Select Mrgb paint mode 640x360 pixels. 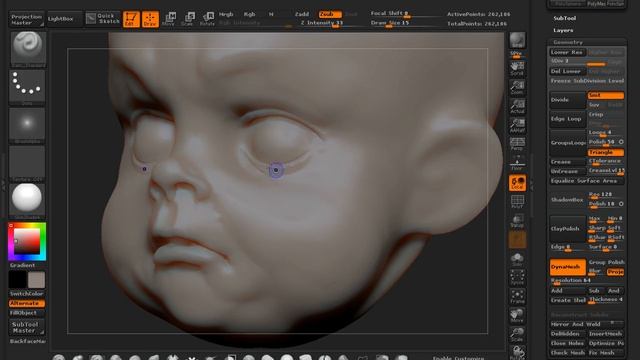tap(226, 14)
